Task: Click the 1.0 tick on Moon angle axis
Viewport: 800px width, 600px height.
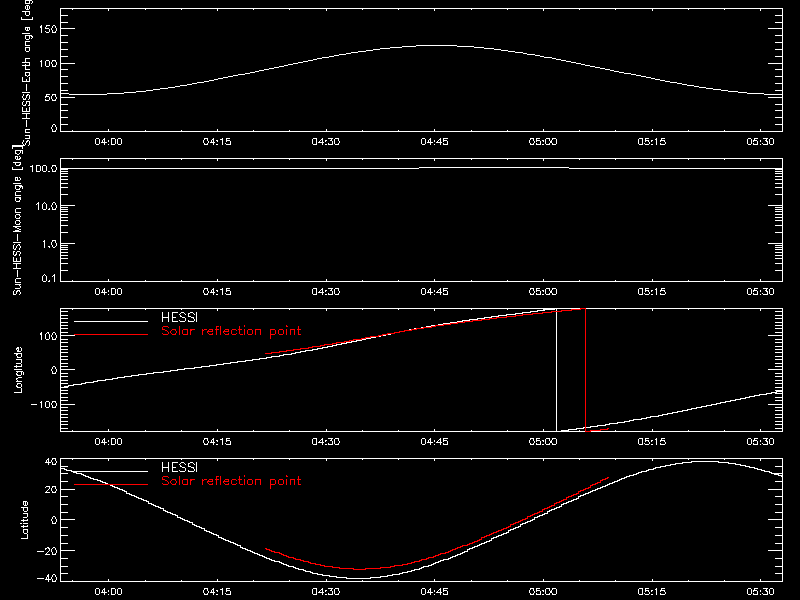Action: [x=49, y=244]
